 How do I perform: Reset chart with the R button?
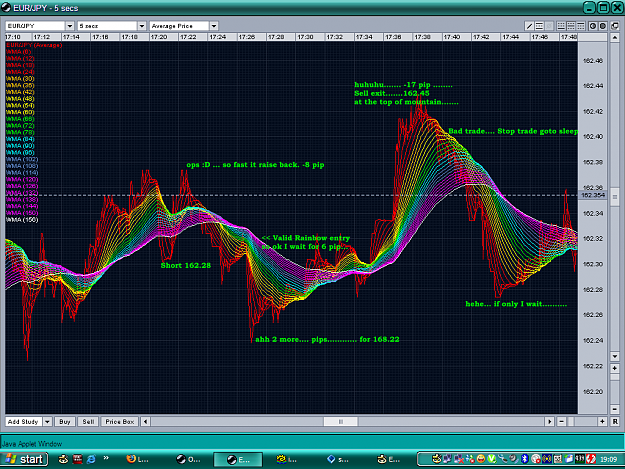[x=615, y=422]
